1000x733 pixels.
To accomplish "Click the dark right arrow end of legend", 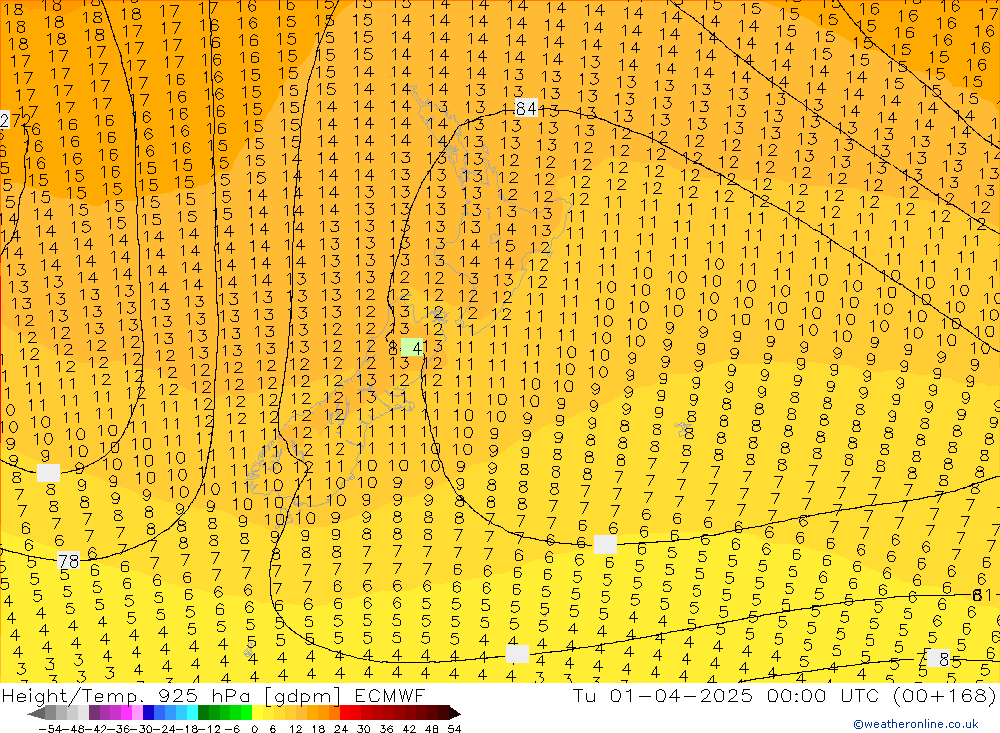I will [x=455, y=713].
